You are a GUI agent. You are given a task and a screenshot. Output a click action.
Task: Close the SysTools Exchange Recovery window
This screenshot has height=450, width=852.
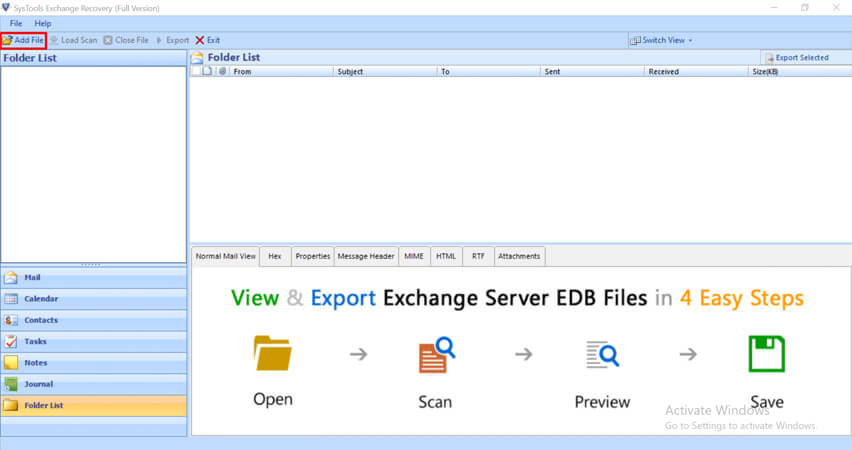coord(836,8)
